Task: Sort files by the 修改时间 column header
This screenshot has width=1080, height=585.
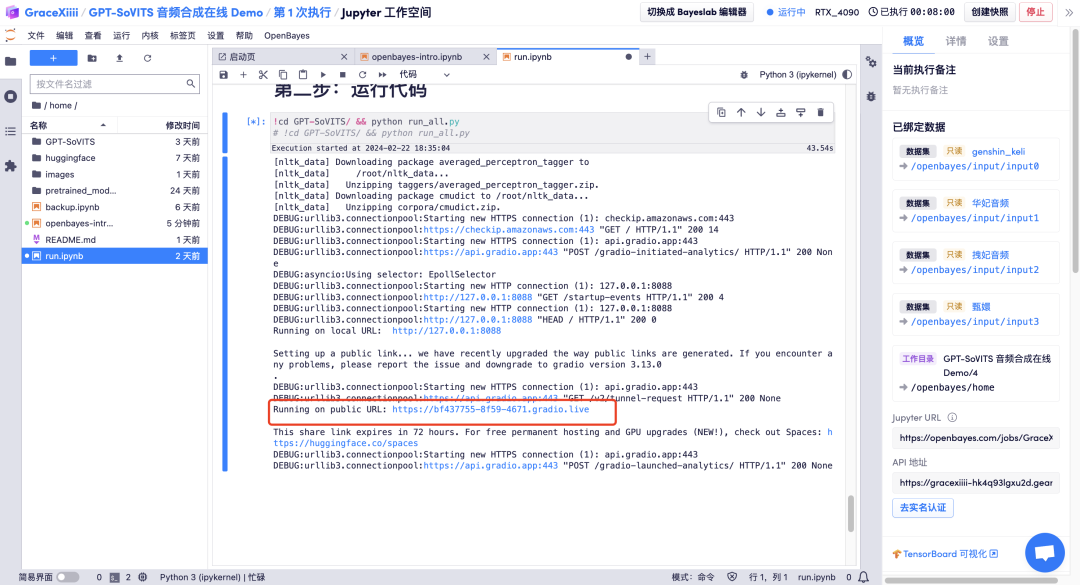Action: pos(162,125)
